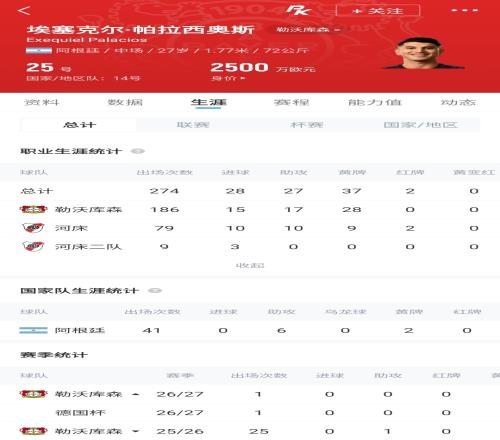Click the 河床二队 club logo
Image resolution: width=500 pixels, height=440 pixels.
[x=33, y=247]
